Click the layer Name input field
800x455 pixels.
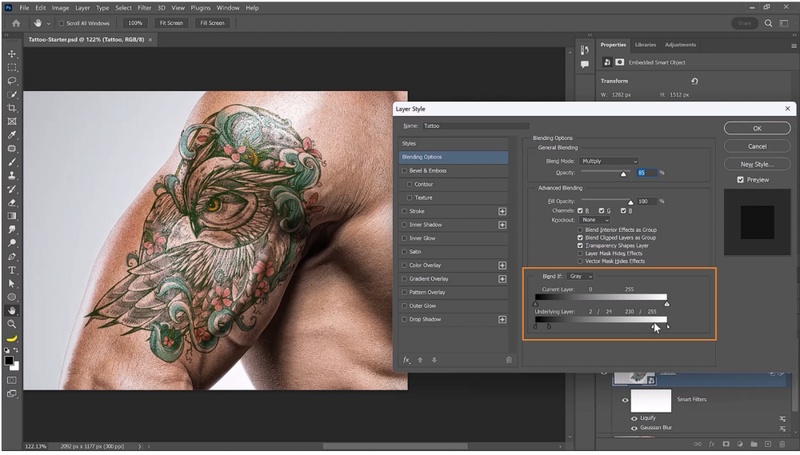pos(476,126)
